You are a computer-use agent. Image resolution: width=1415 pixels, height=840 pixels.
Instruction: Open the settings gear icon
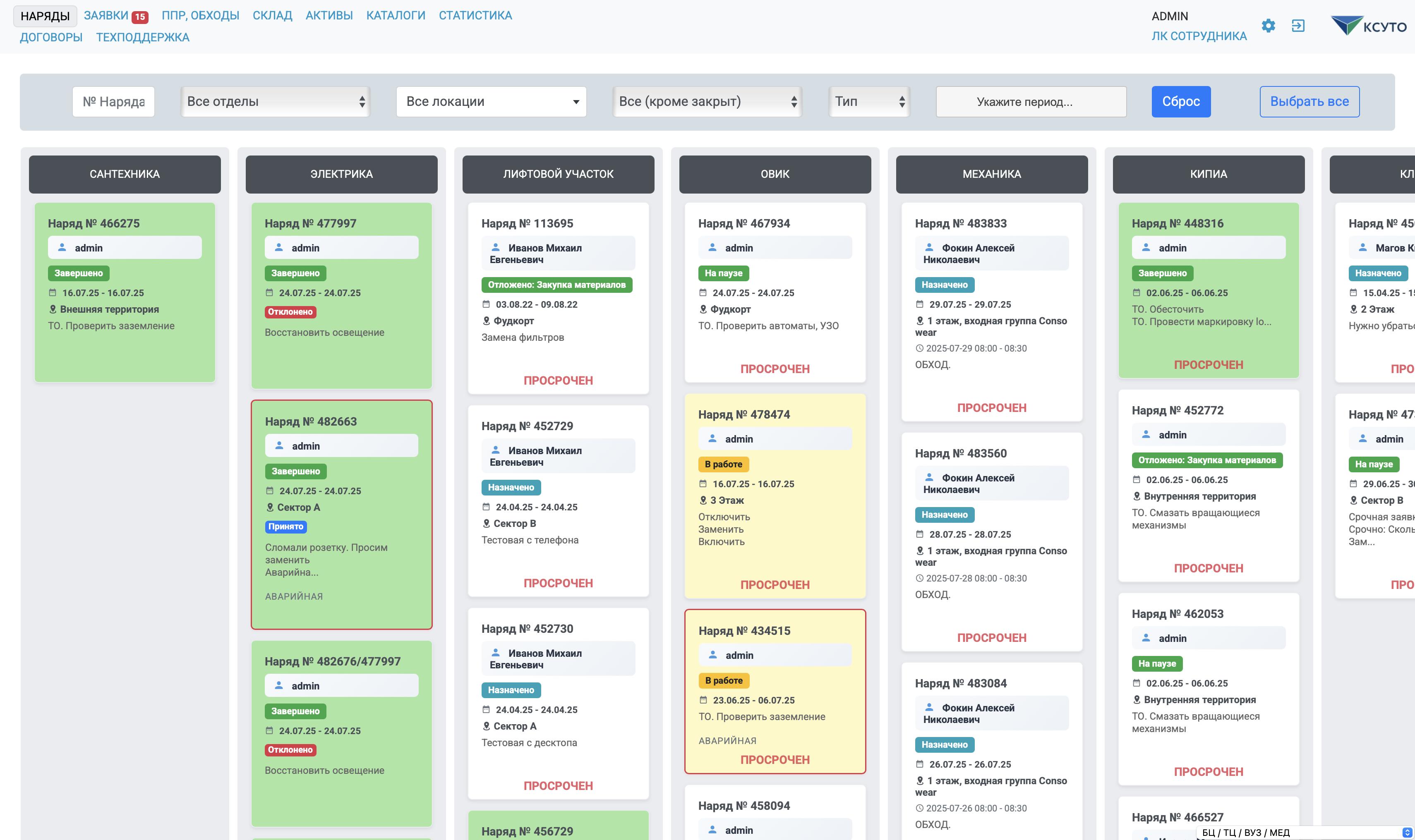pyautogui.click(x=1269, y=26)
